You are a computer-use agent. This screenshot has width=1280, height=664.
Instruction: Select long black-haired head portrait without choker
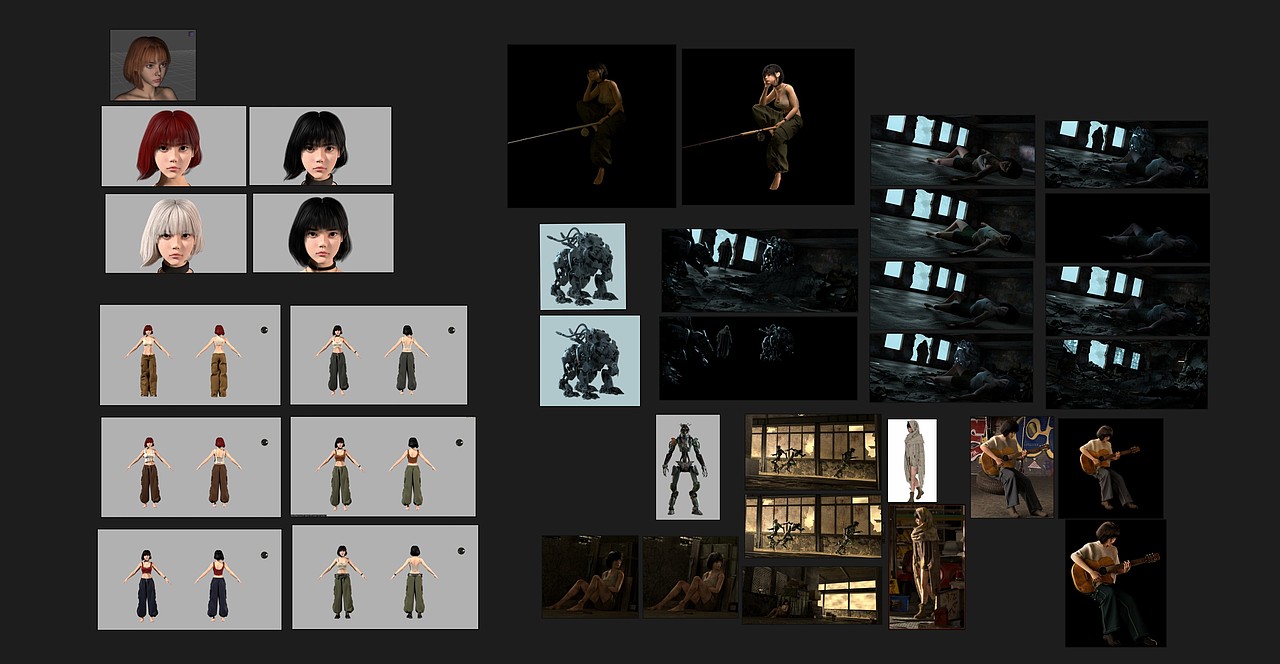tap(320, 146)
